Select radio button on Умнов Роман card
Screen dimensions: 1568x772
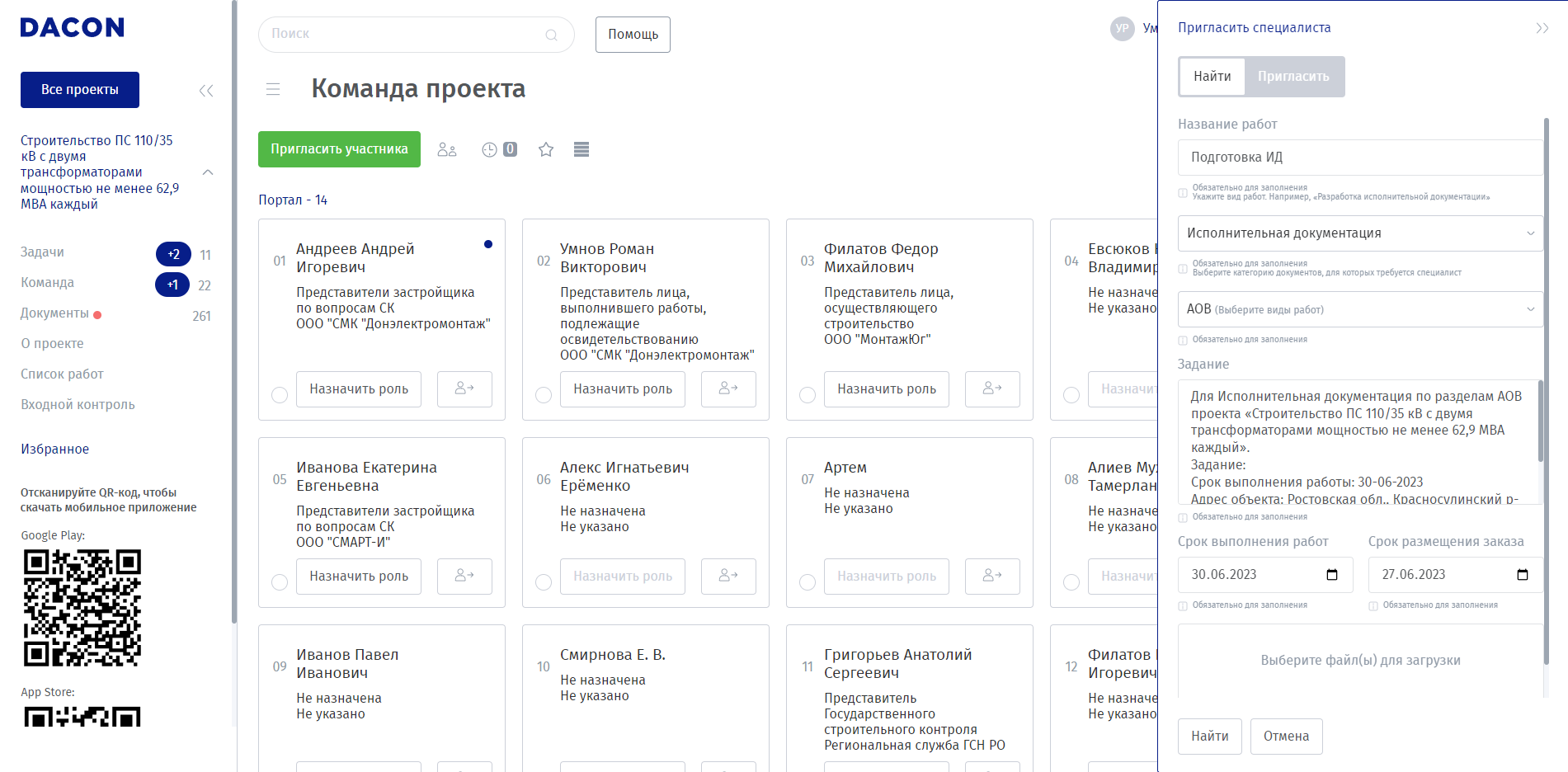544,395
